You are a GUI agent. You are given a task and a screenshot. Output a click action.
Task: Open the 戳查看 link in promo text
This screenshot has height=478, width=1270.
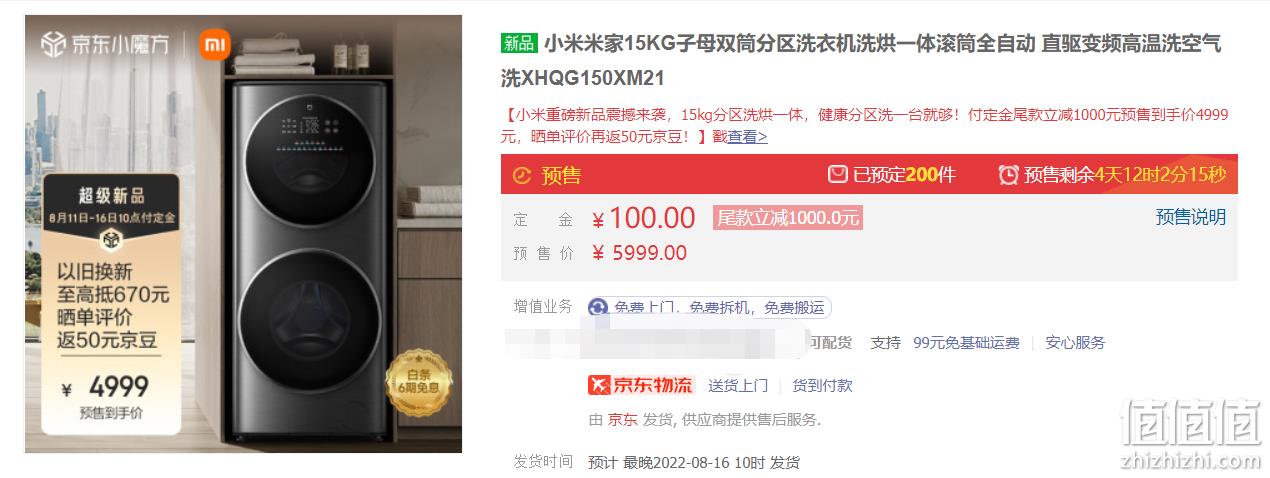(x=740, y=137)
